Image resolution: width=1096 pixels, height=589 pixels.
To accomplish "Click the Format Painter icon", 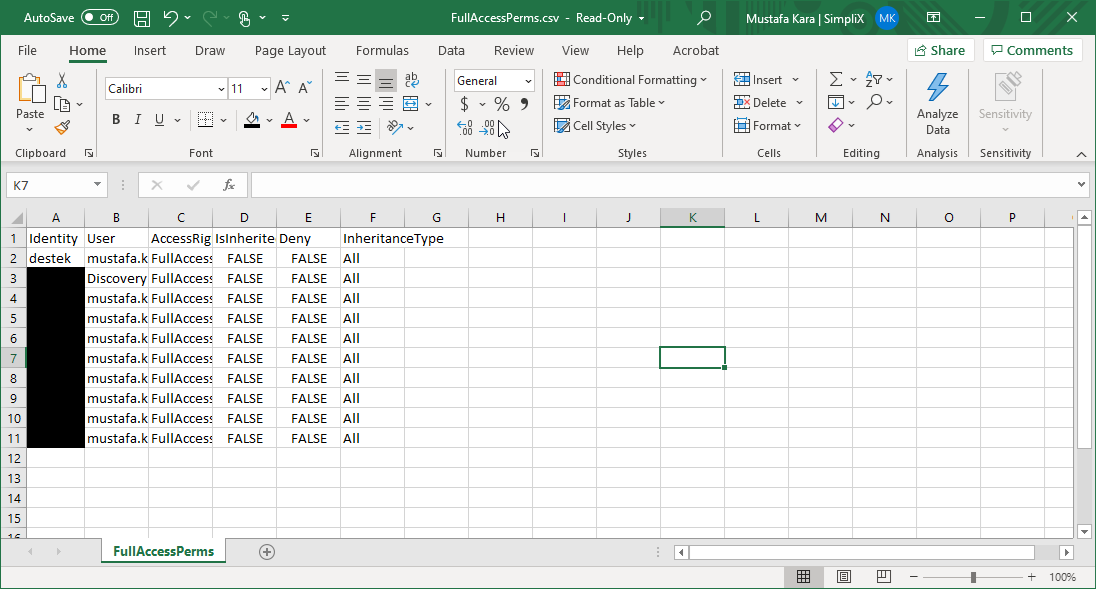I will click(62, 127).
